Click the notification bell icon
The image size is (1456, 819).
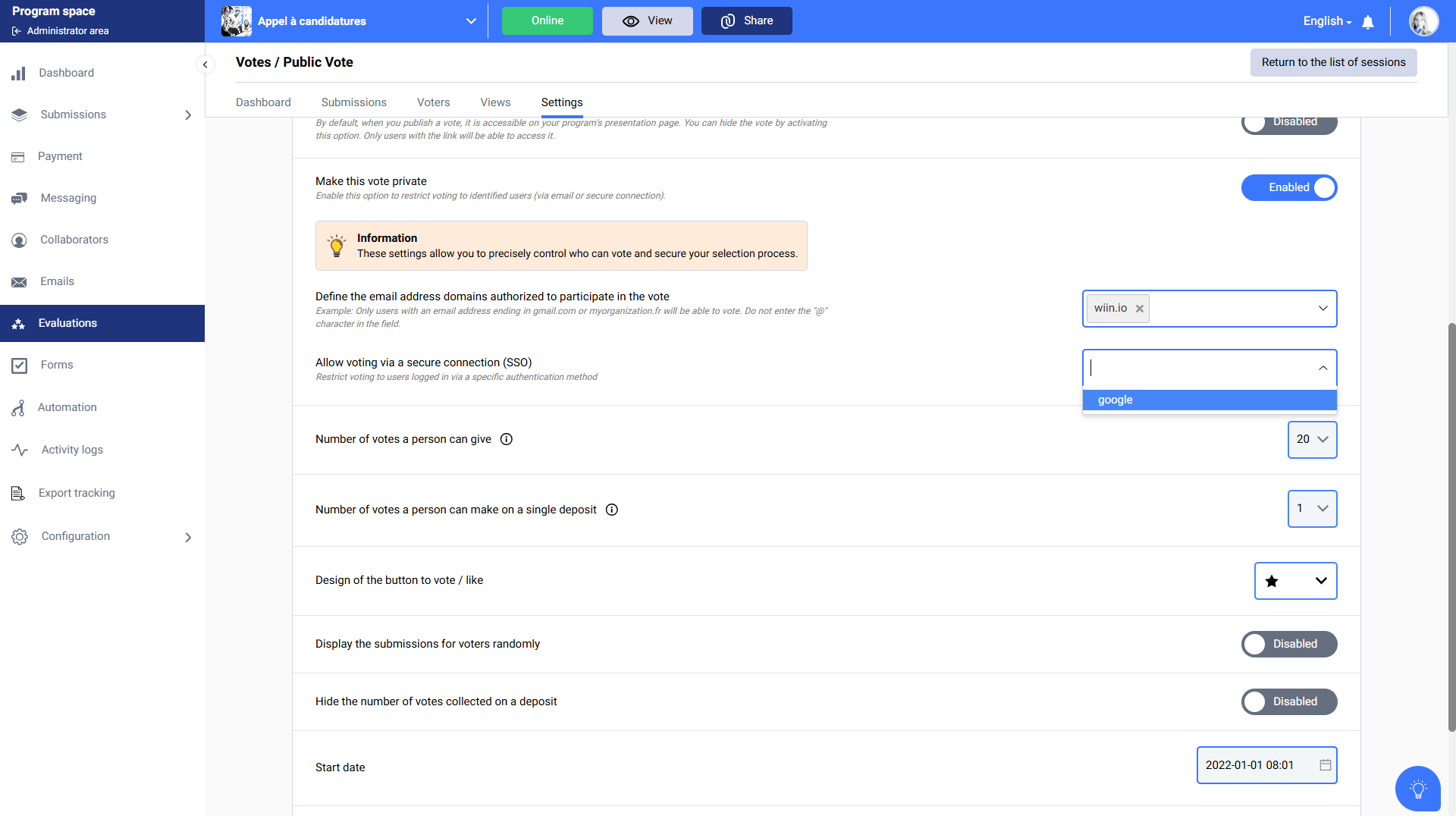click(1368, 22)
